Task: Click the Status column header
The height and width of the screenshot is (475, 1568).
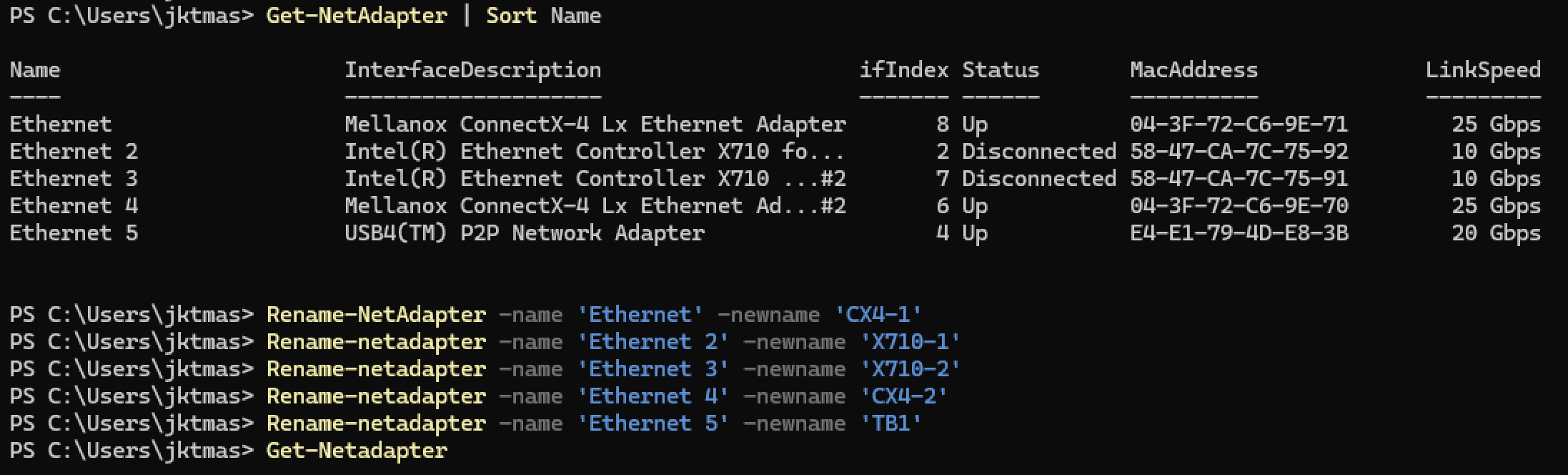Action: pyautogui.click(x=1000, y=70)
